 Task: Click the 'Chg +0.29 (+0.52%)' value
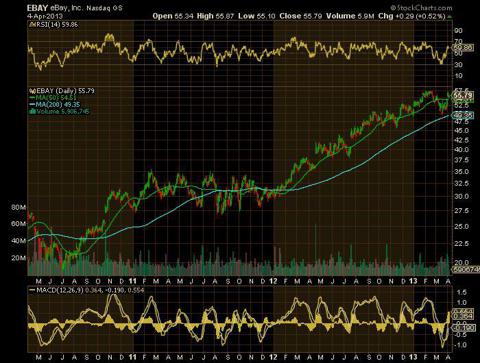point(411,16)
